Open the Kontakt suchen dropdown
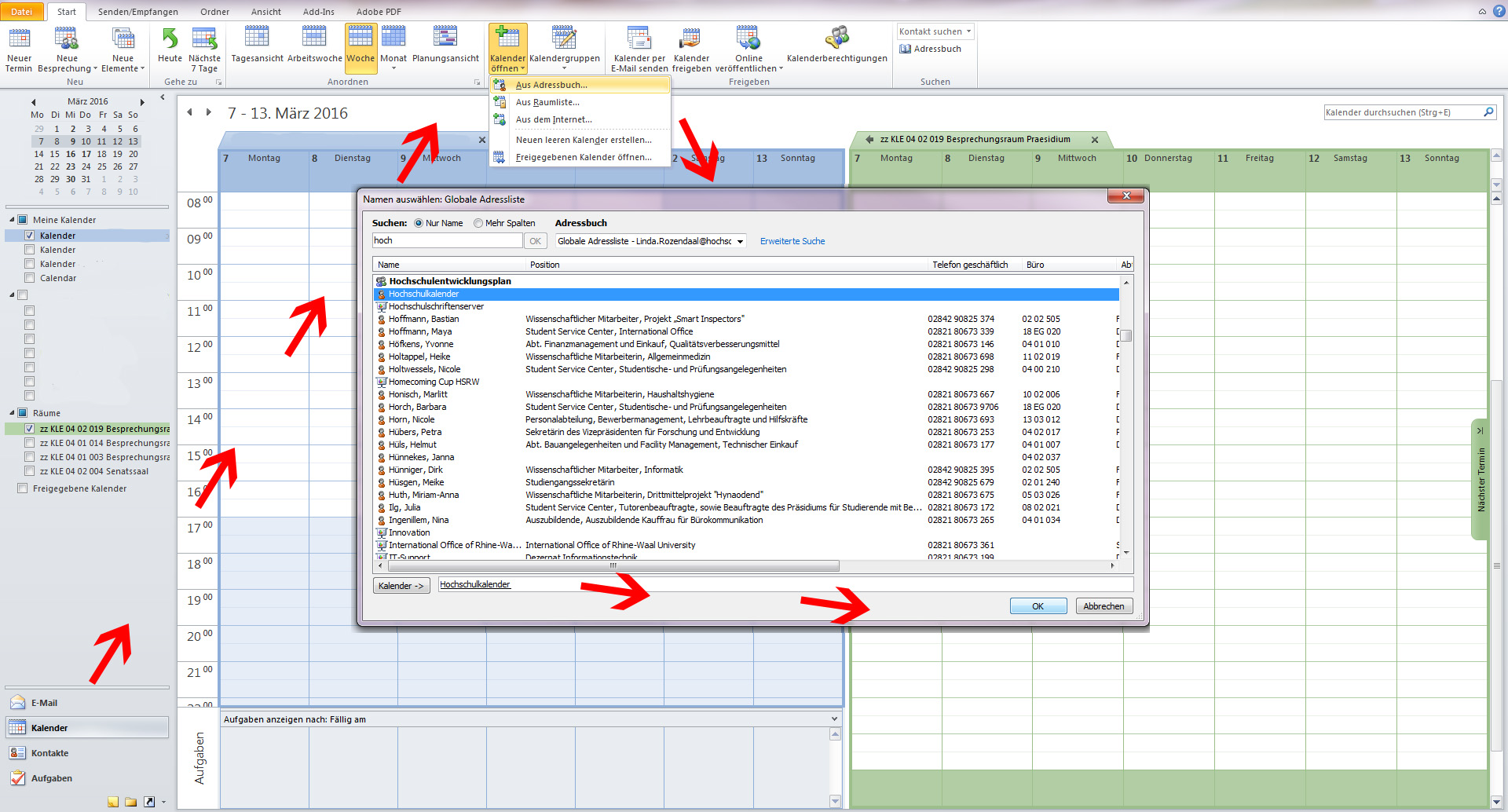Screen dimensions: 1508x812 tap(968, 31)
